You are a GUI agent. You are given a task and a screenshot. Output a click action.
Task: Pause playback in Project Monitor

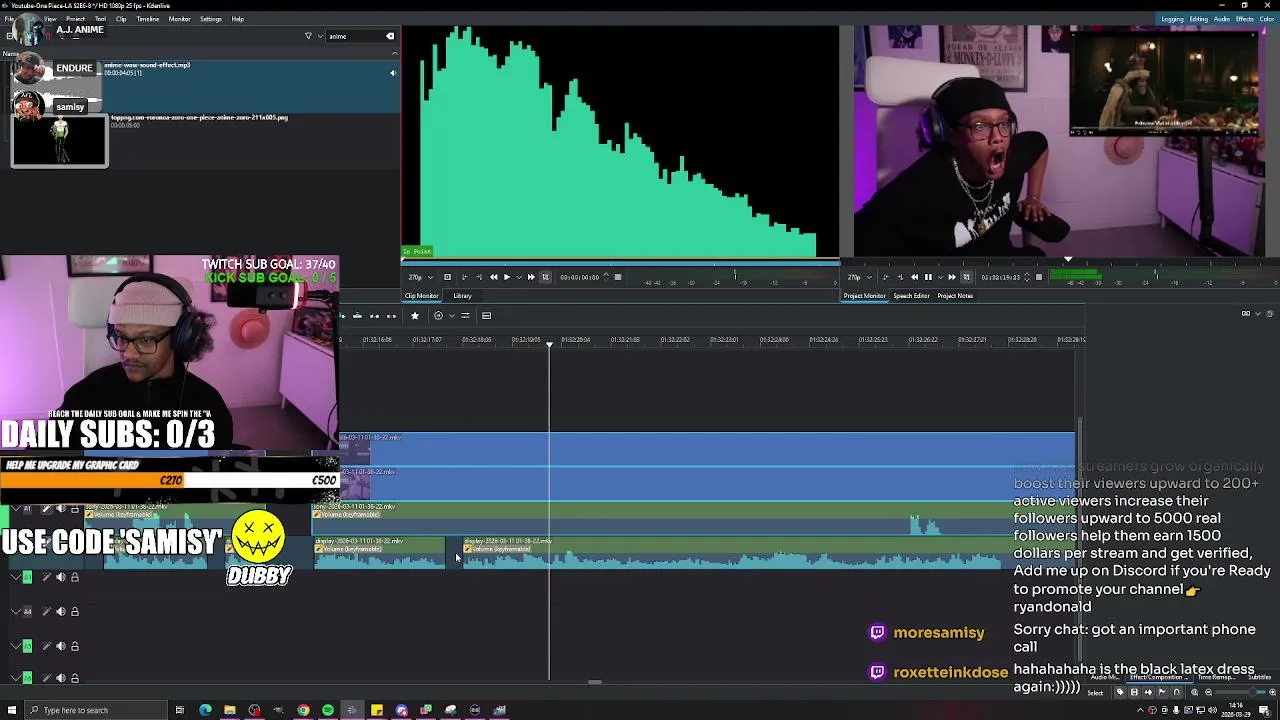(928, 277)
